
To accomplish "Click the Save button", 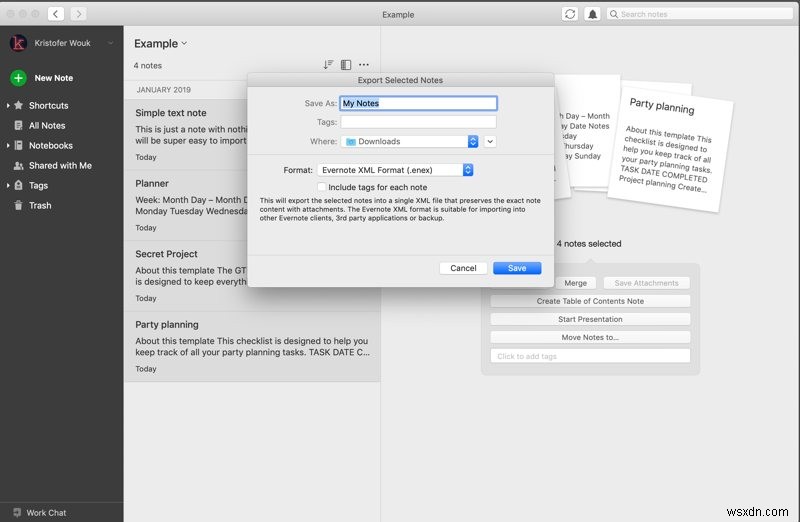I will [517, 268].
